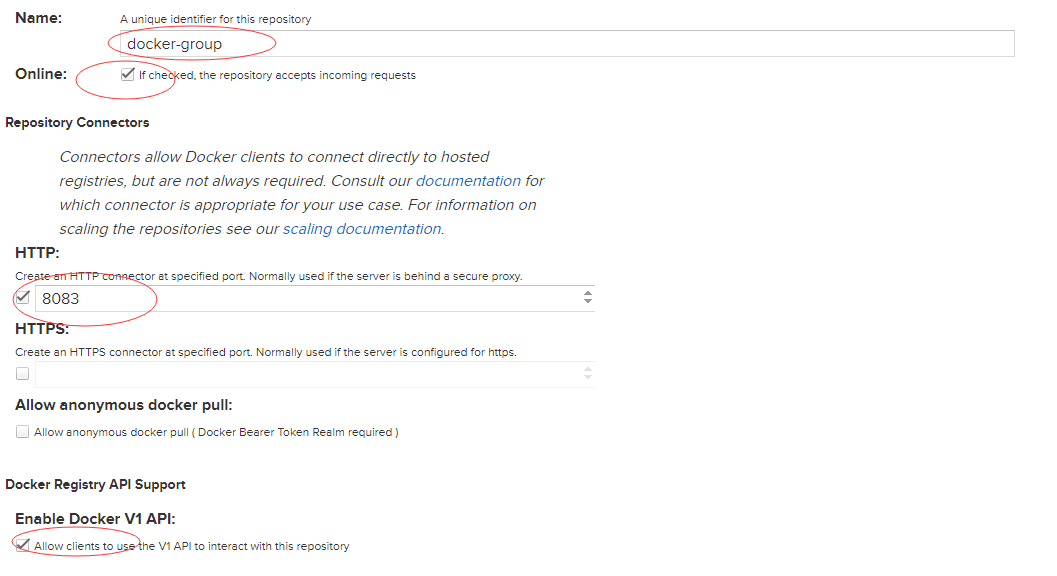Viewport: 1057px width, 576px height.
Task: Increase the HTTPS port with the up arrow
Action: pyautogui.click(x=588, y=369)
